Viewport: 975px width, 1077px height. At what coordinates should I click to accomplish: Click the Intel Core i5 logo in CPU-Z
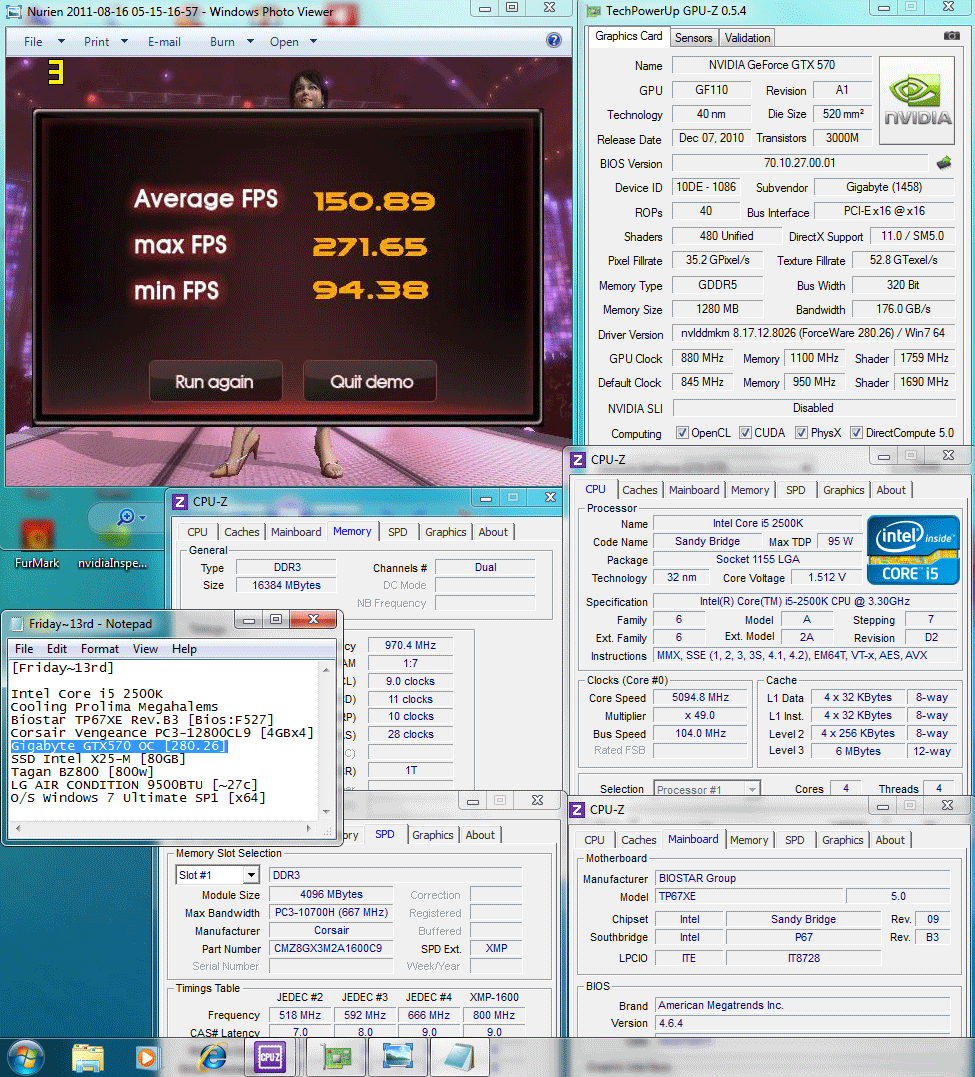coord(913,550)
